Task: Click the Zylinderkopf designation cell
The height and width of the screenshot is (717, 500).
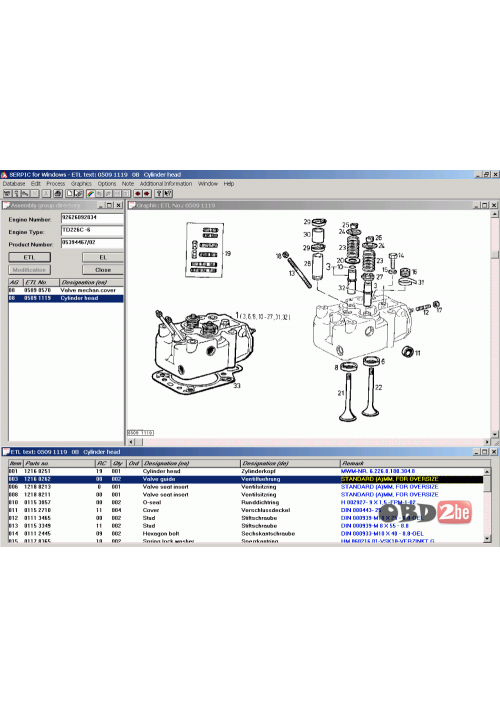Action: [x=258, y=471]
